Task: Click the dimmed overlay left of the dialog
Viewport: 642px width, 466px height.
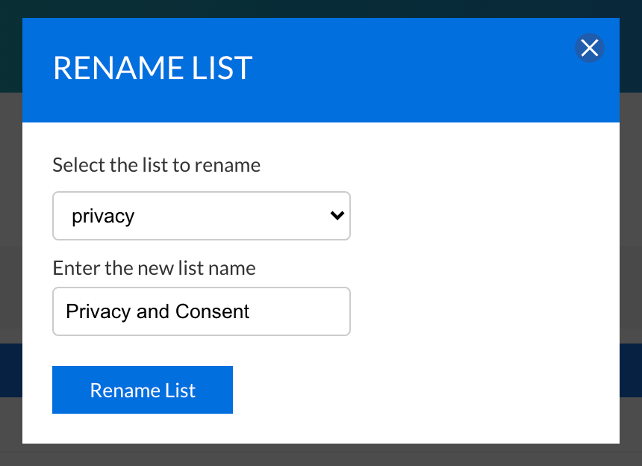Action: (10, 250)
